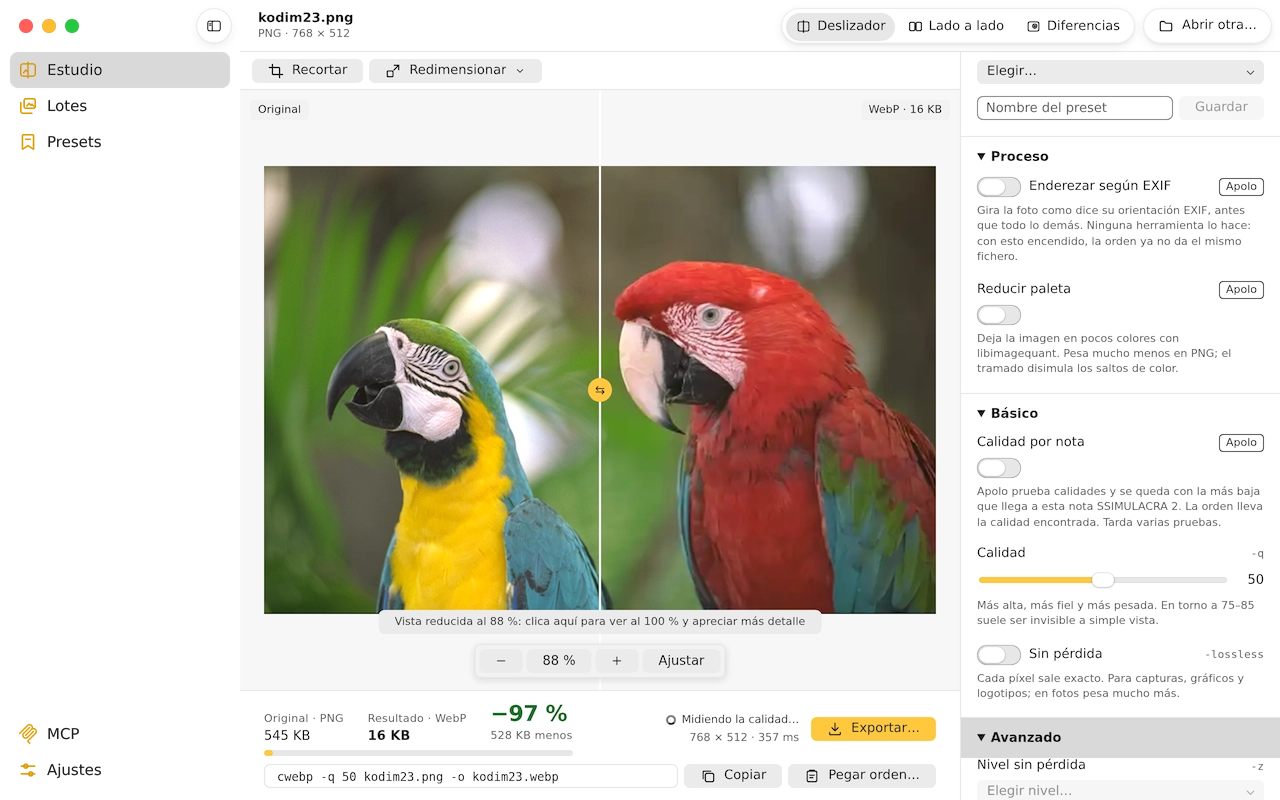
Task: Switch to Diferencias view
Action: pos(1073,26)
